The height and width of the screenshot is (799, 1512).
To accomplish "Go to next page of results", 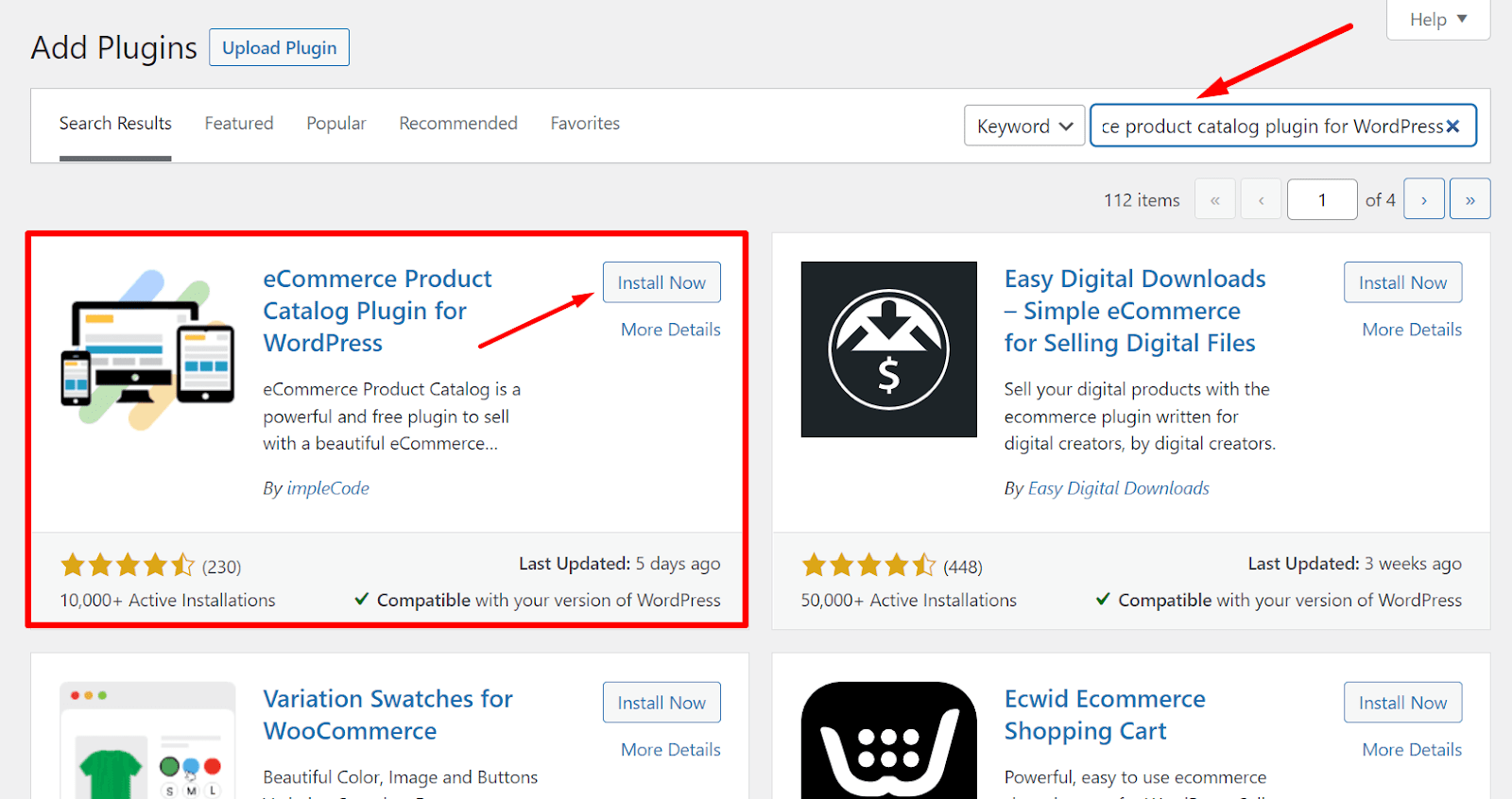I will pos(1423,199).
